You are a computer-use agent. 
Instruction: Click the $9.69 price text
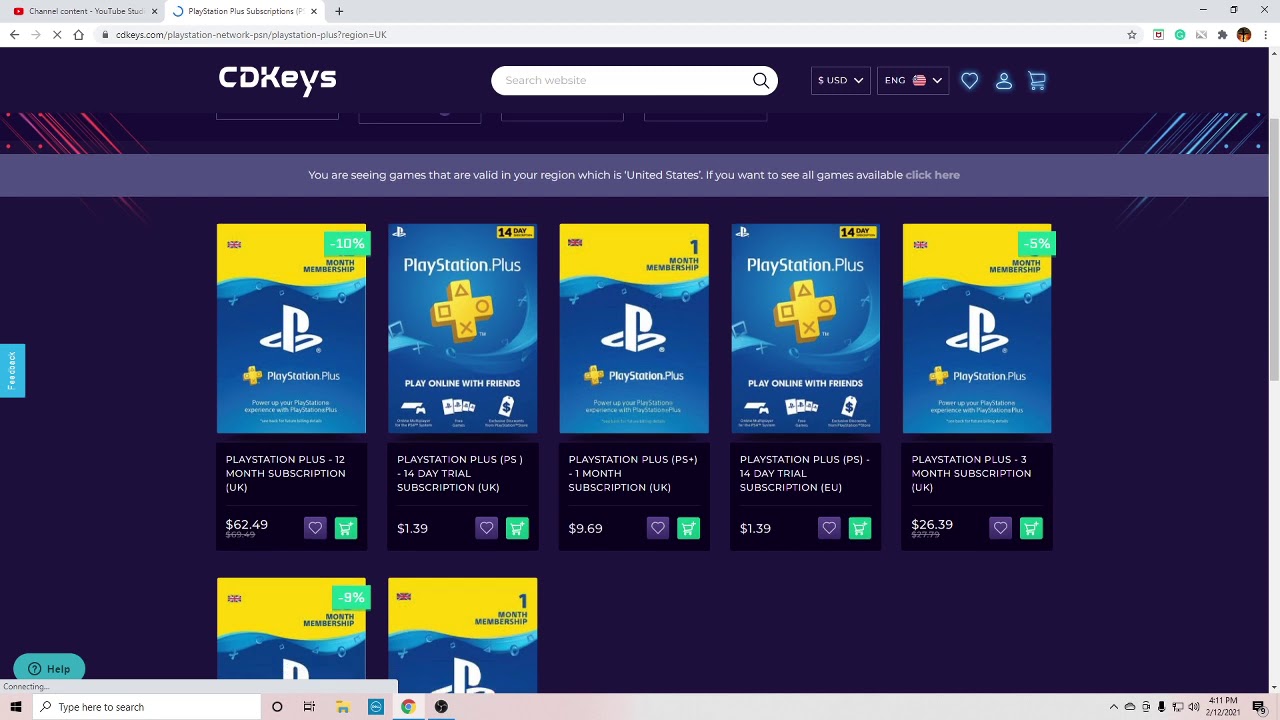coord(585,528)
